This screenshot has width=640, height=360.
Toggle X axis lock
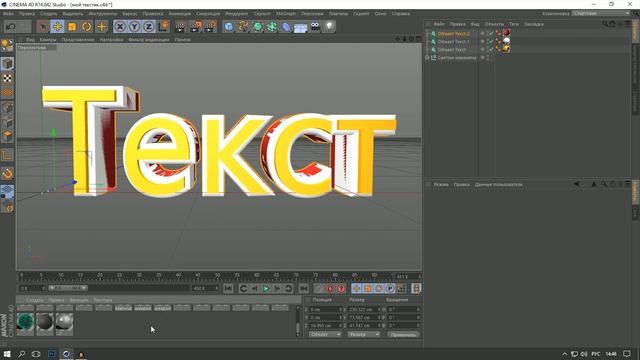(120, 27)
